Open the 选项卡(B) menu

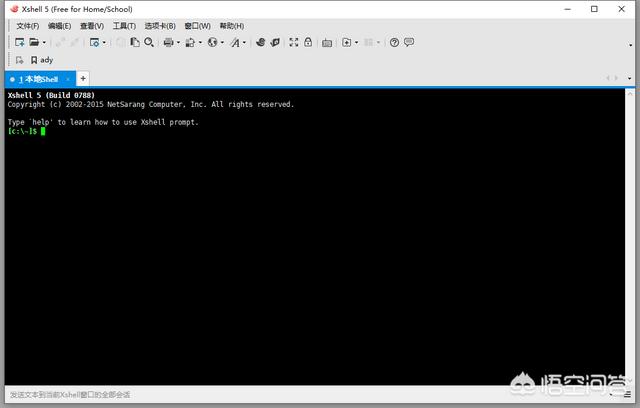point(160,26)
